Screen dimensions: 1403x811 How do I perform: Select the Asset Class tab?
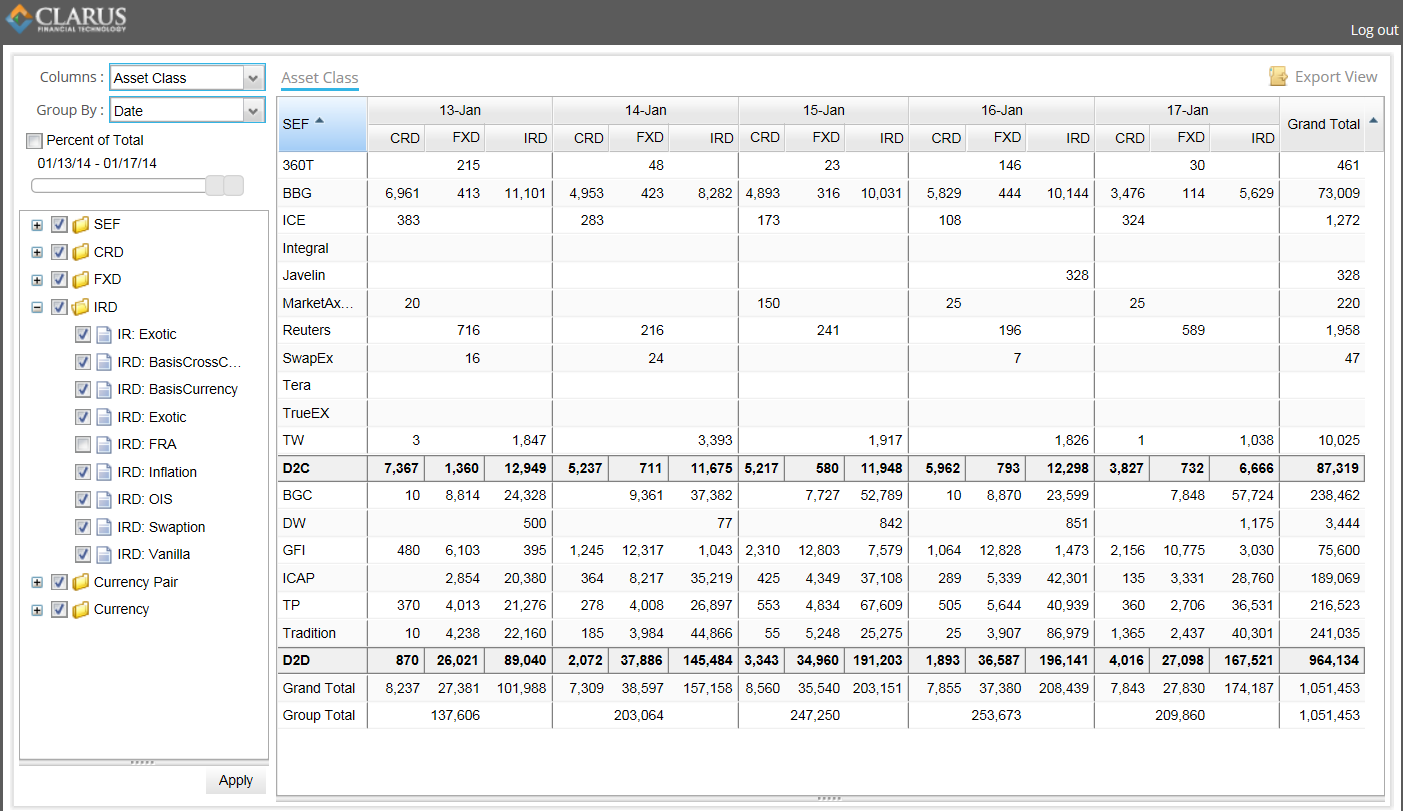(x=320, y=78)
